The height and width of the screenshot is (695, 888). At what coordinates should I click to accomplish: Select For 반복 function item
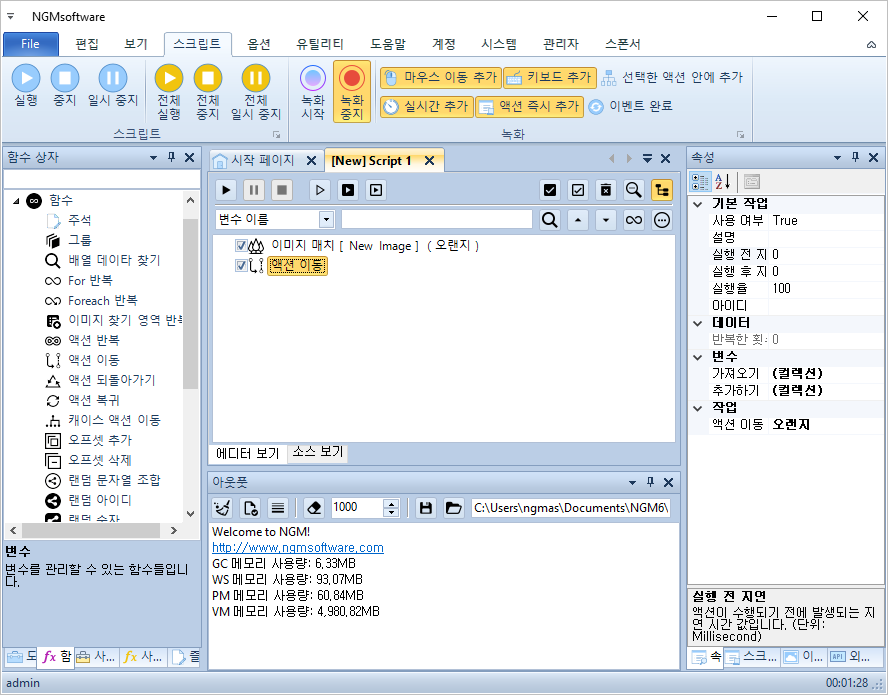90,280
